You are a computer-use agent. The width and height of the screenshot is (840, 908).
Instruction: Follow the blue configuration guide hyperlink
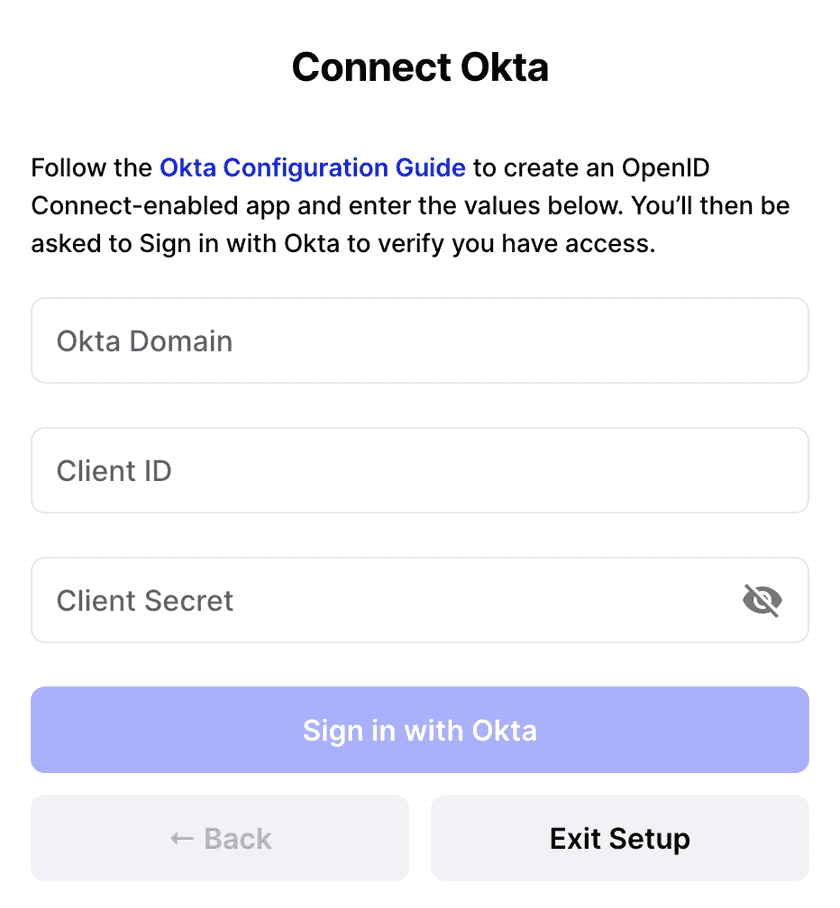312,167
